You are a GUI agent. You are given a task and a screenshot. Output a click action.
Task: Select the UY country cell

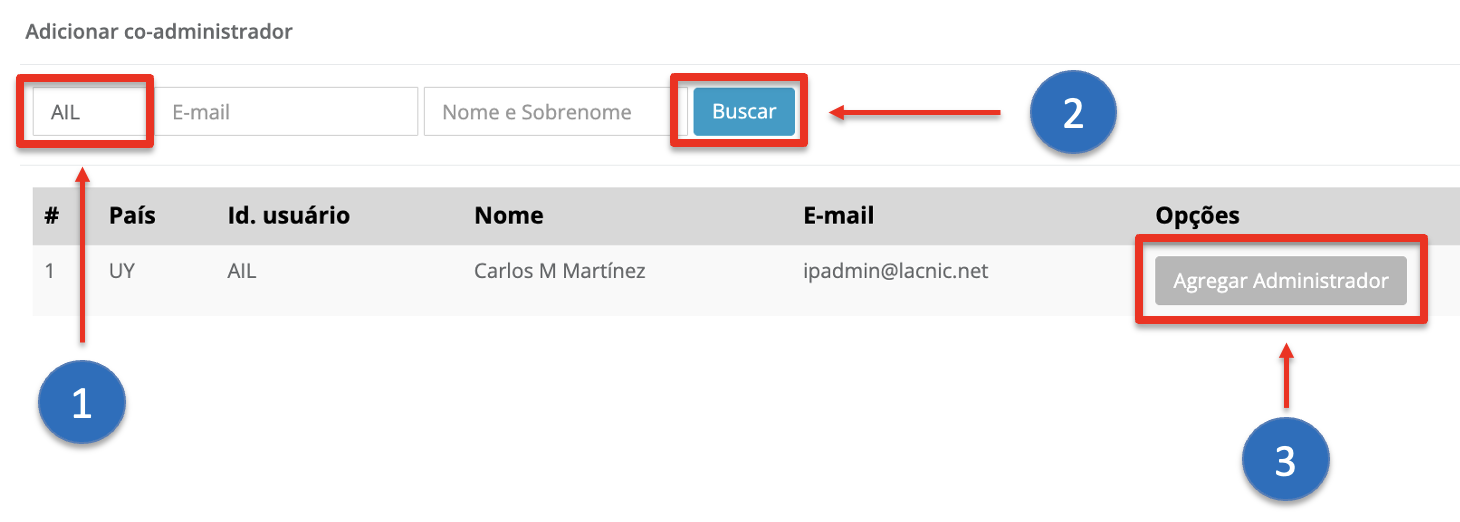point(121,271)
